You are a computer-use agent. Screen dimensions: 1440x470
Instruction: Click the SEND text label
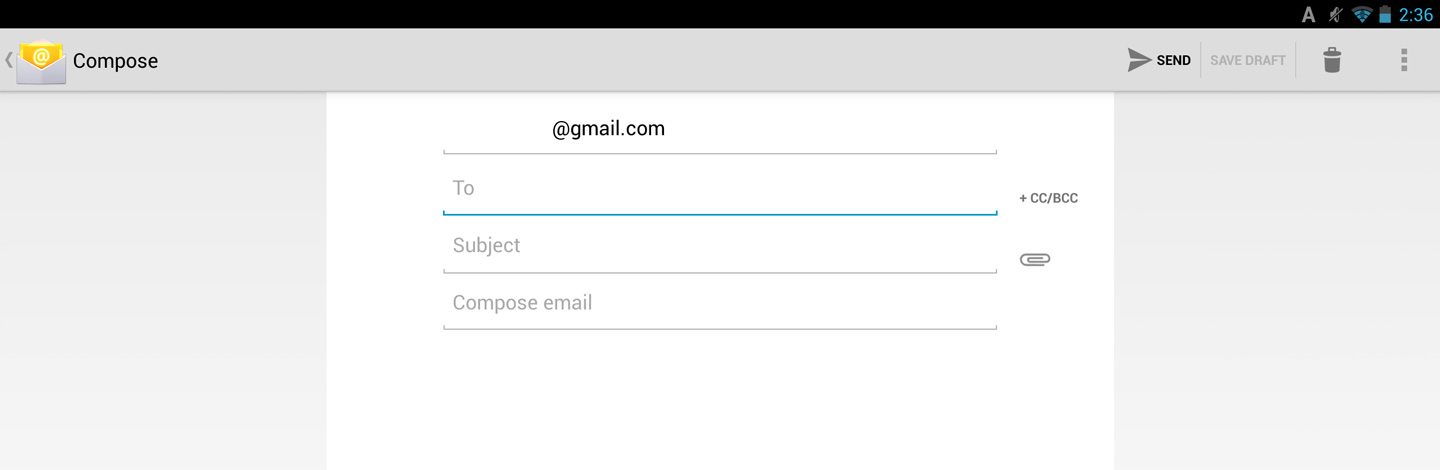click(x=1173, y=60)
